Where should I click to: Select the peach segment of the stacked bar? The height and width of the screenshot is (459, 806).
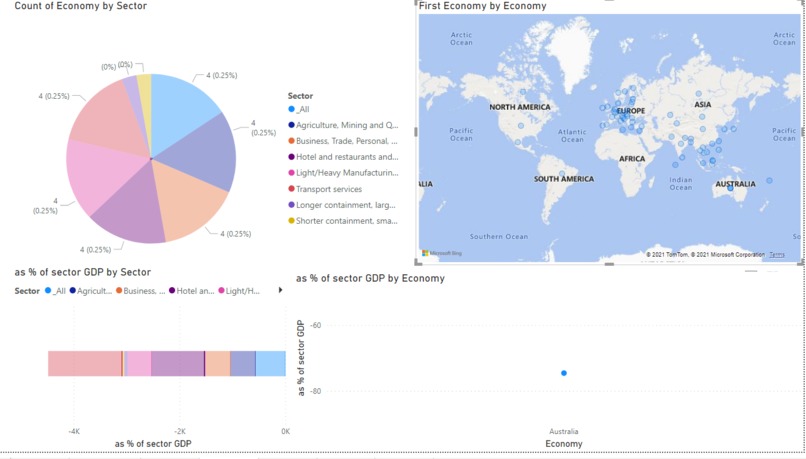point(218,363)
